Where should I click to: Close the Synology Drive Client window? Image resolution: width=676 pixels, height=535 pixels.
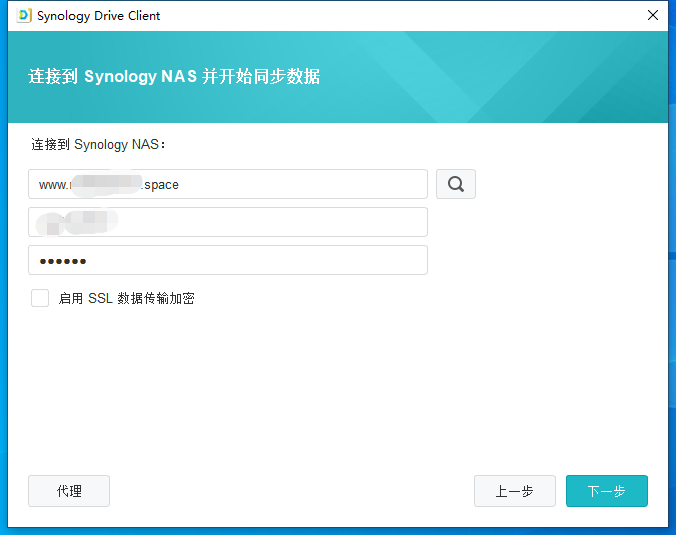(x=653, y=16)
